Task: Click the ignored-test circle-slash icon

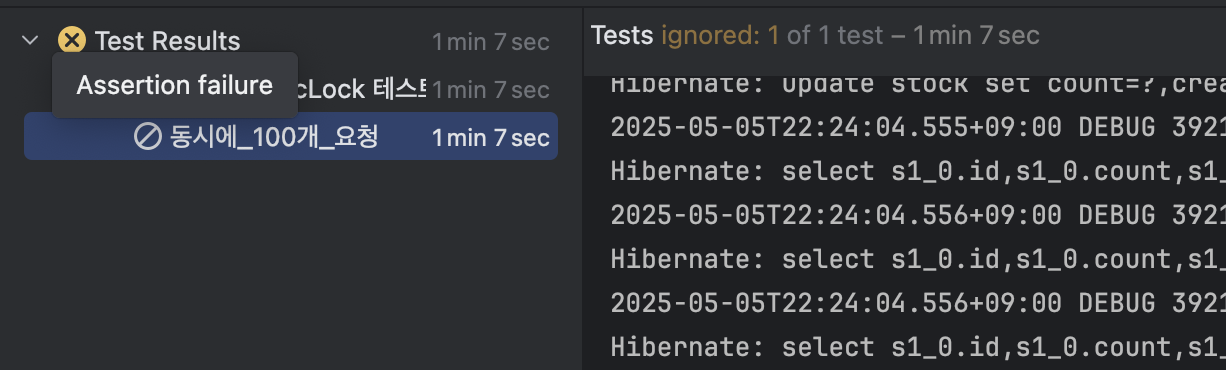Action: tap(147, 137)
